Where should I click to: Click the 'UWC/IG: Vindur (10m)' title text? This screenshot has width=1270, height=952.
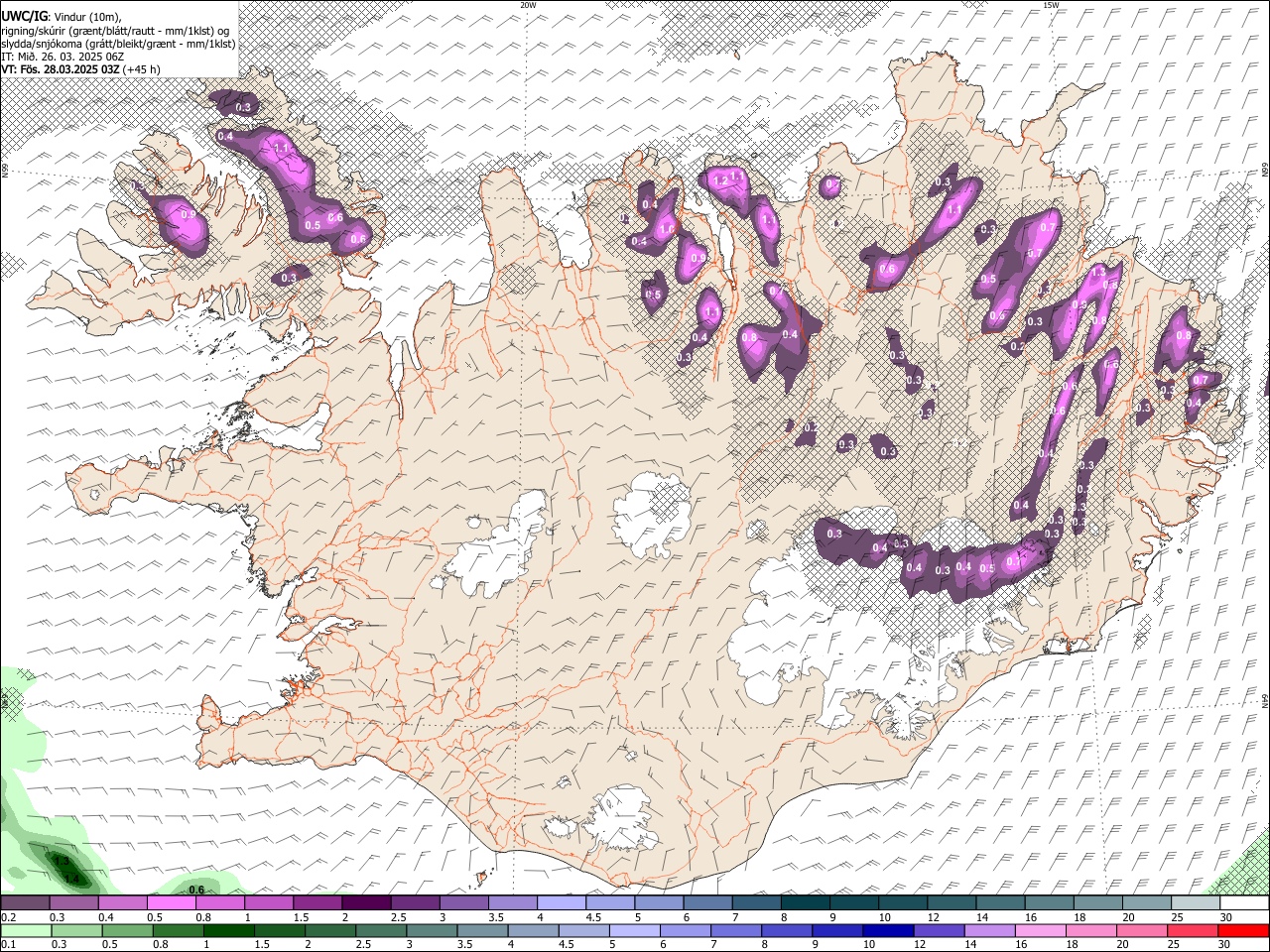[62, 17]
